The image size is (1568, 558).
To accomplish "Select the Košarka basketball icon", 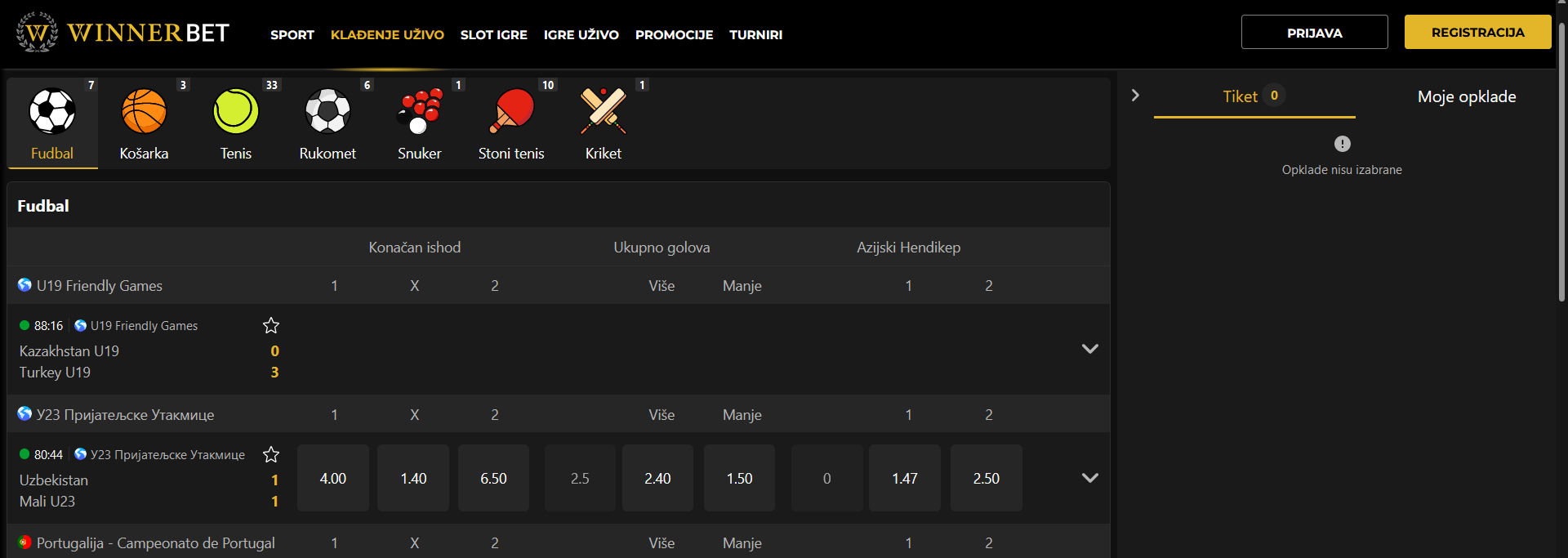I will (144, 111).
